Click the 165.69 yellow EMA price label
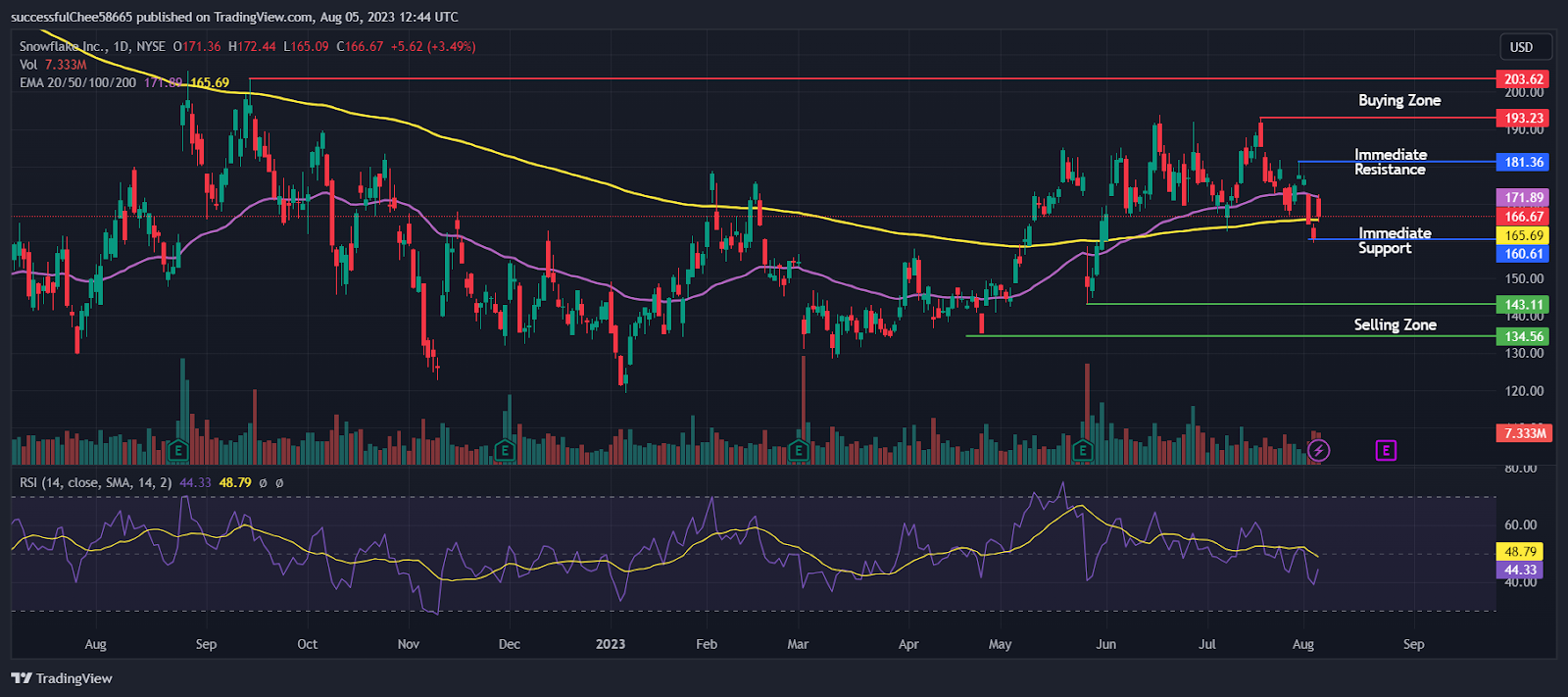The height and width of the screenshot is (697, 1568). [x=1524, y=235]
